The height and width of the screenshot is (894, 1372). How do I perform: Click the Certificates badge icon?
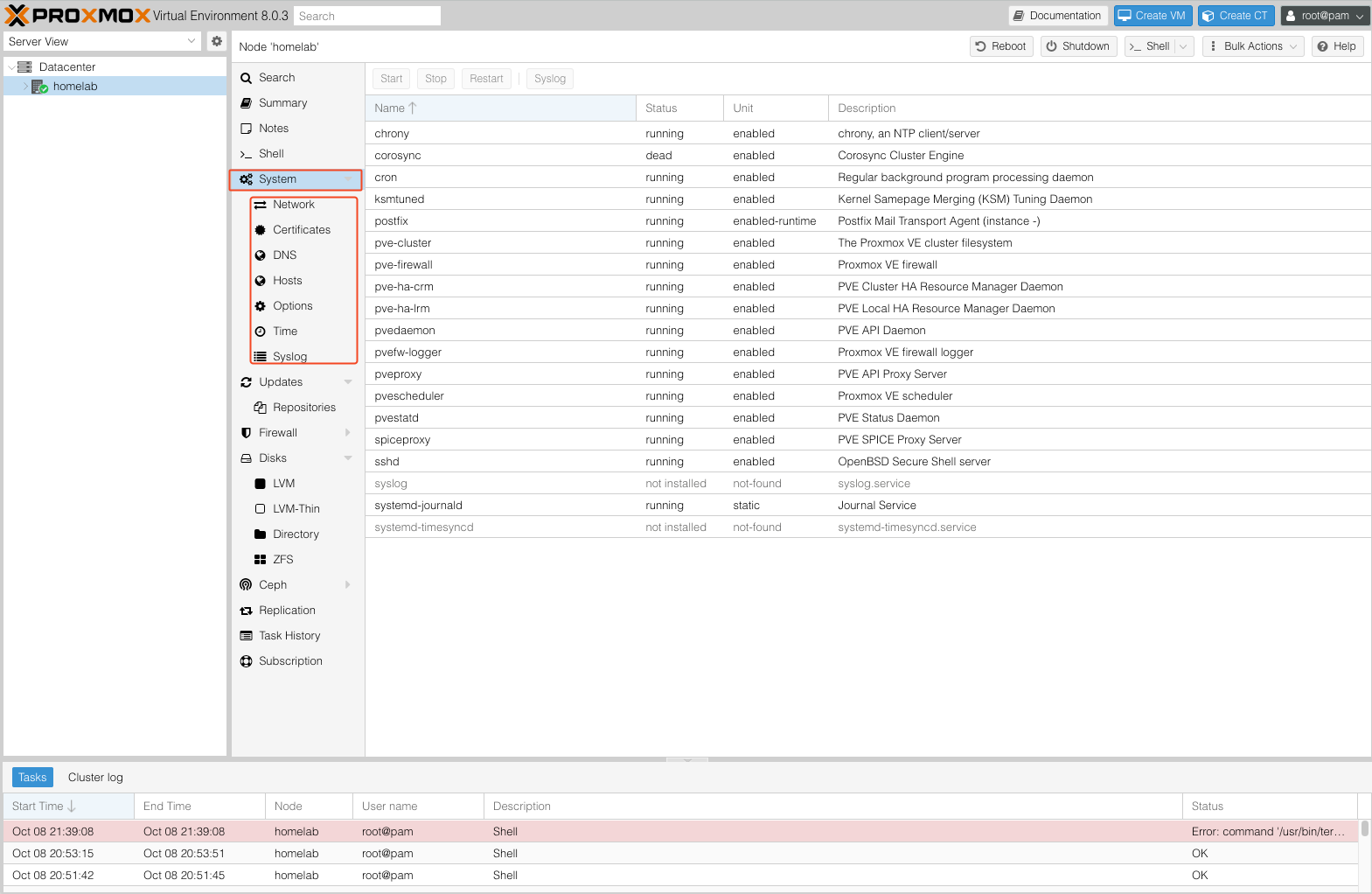(x=261, y=230)
